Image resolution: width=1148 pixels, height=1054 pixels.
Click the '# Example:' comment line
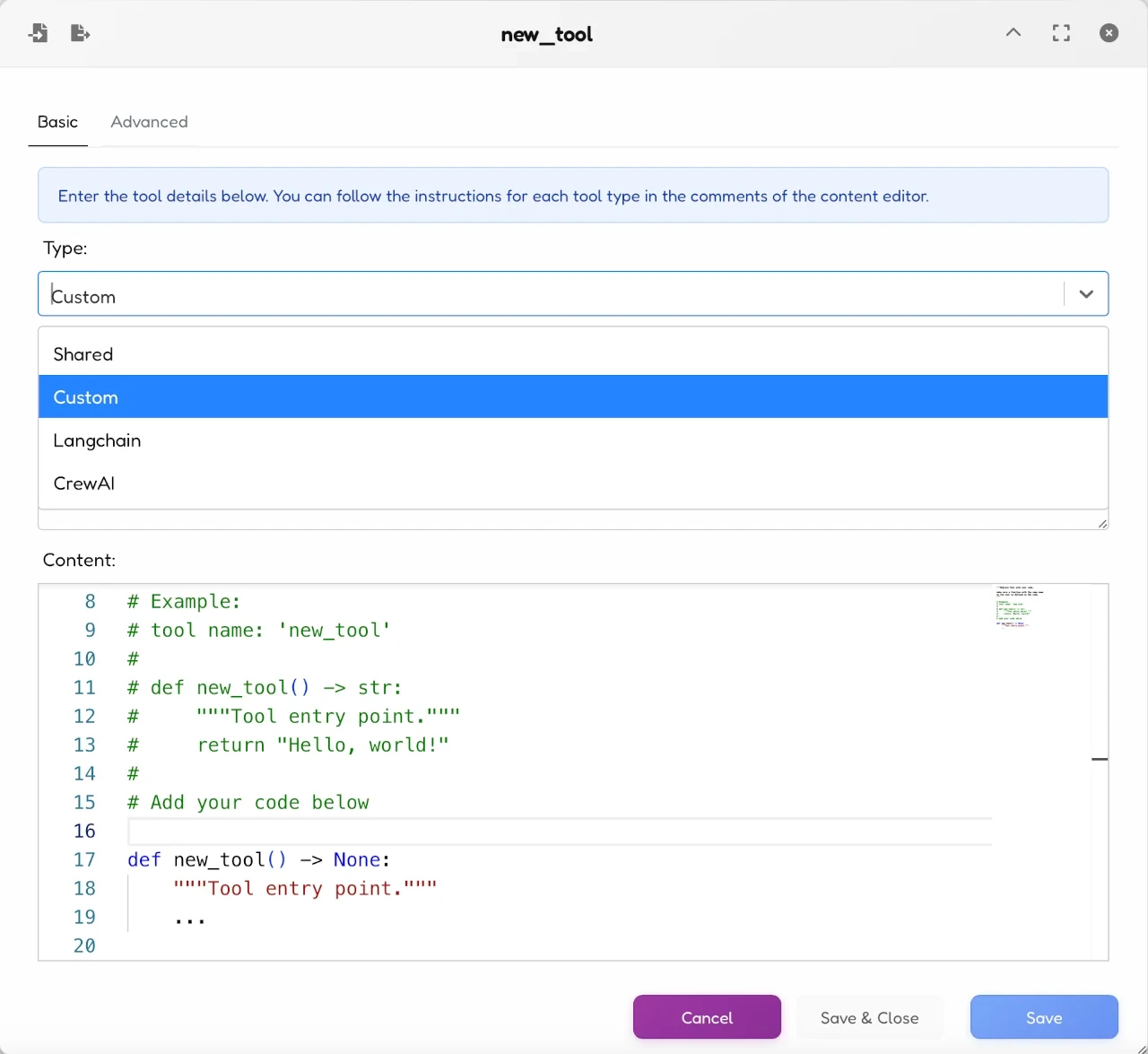coord(184,601)
